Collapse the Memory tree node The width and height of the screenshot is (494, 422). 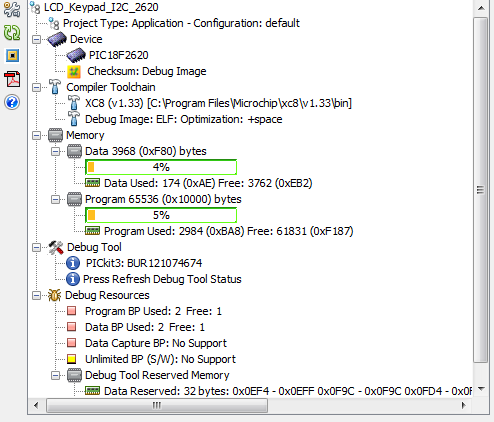36,135
